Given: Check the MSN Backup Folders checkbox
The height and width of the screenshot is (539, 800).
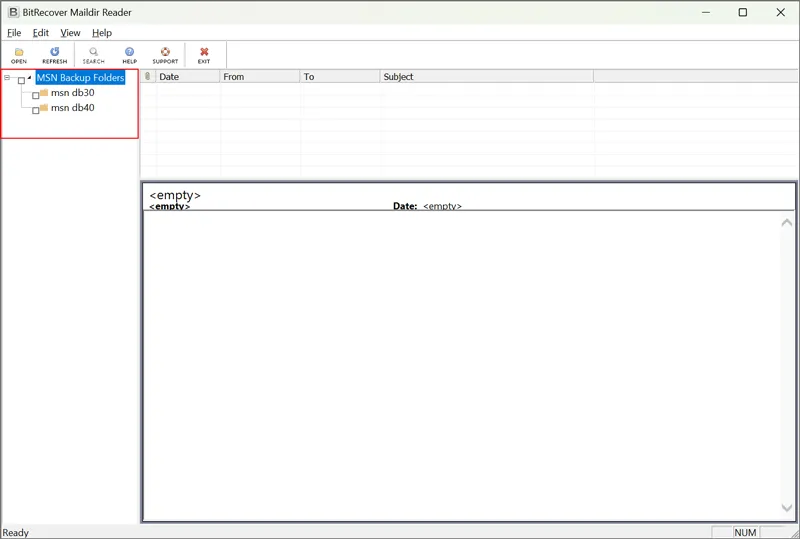Looking at the screenshot, I should [x=21, y=80].
